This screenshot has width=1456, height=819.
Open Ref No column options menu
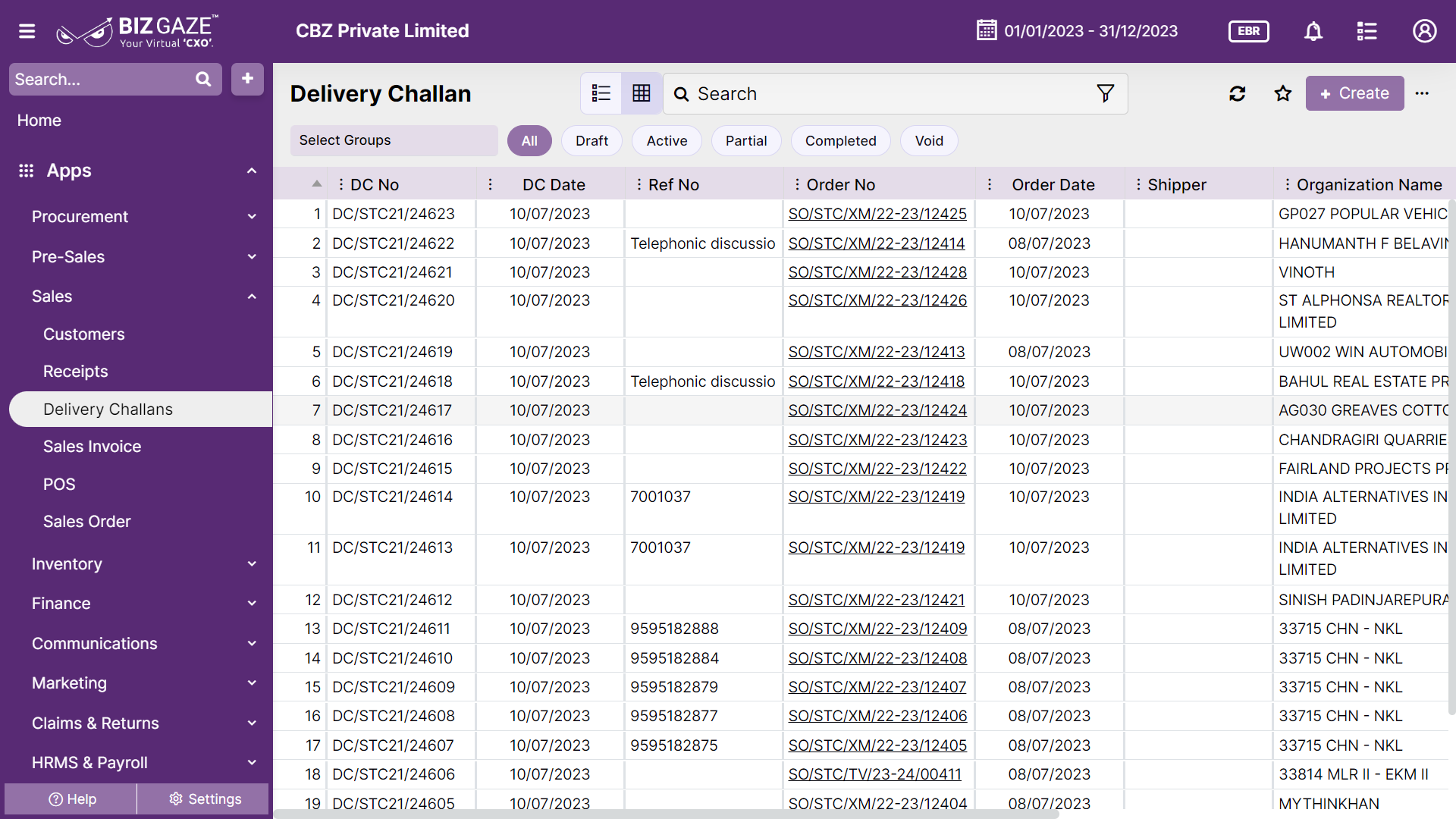[639, 184]
